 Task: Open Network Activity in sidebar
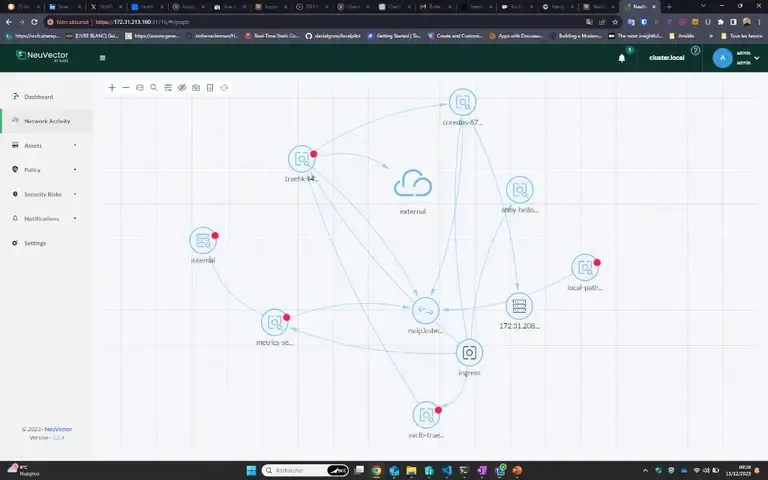point(47,121)
